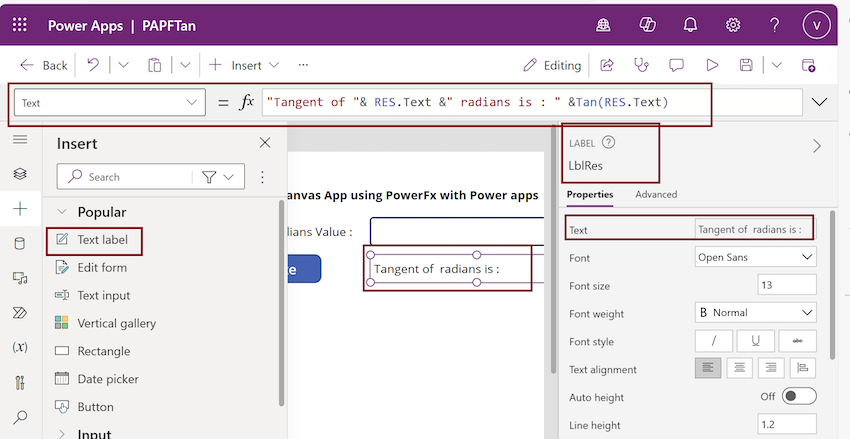Click the paste clipboard icon
Image resolution: width=850 pixels, height=439 pixels.
[154, 65]
